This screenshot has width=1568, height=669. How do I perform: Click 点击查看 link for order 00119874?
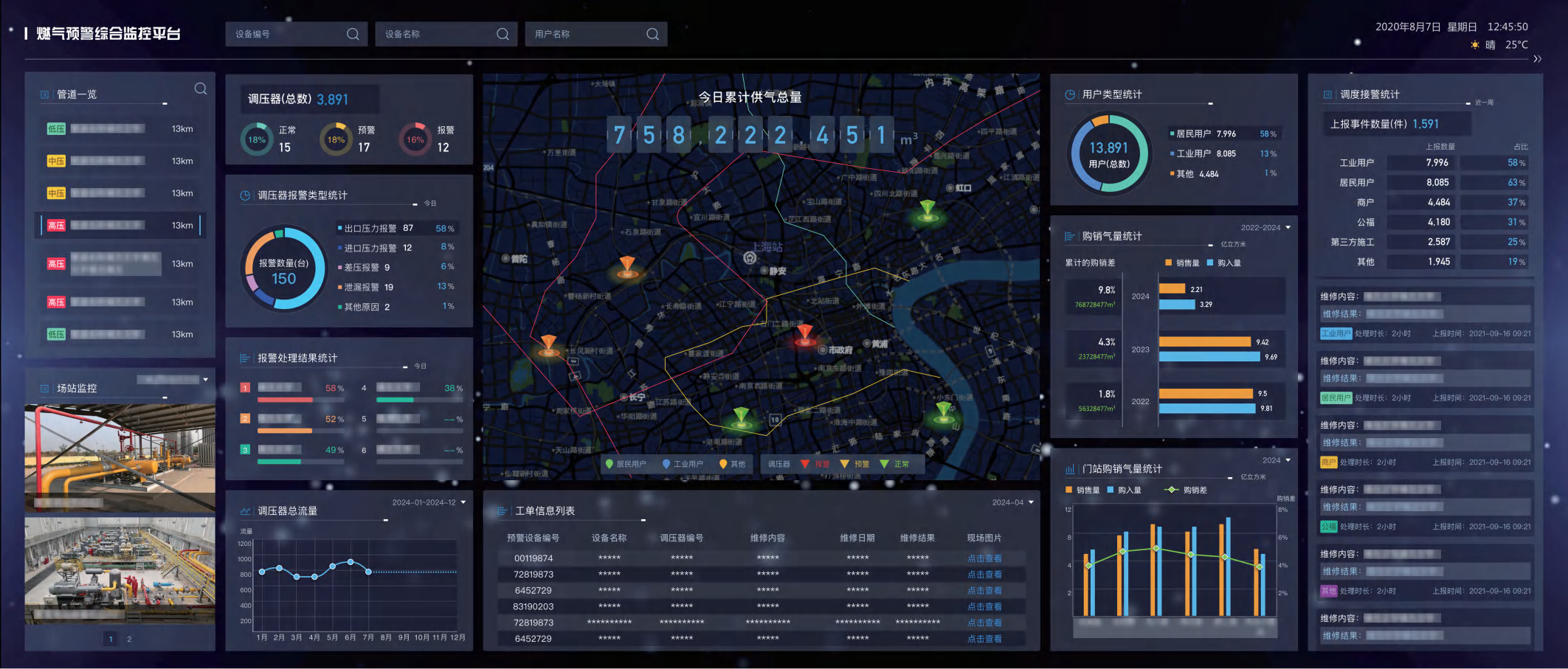tap(984, 558)
